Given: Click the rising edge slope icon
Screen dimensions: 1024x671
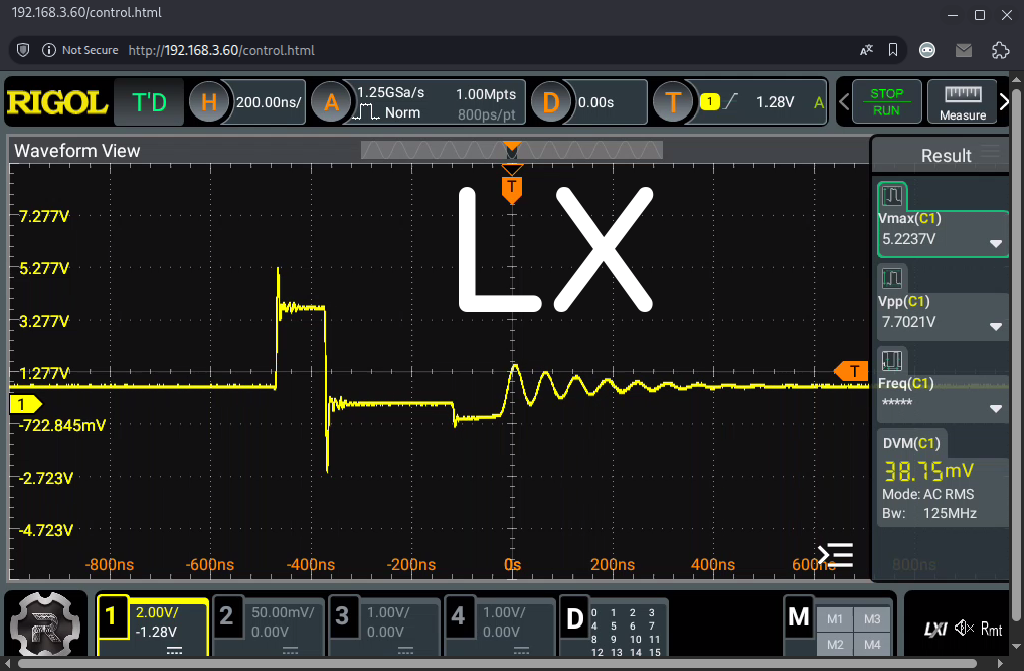Looking at the screenshot, I should pos(731,101).
